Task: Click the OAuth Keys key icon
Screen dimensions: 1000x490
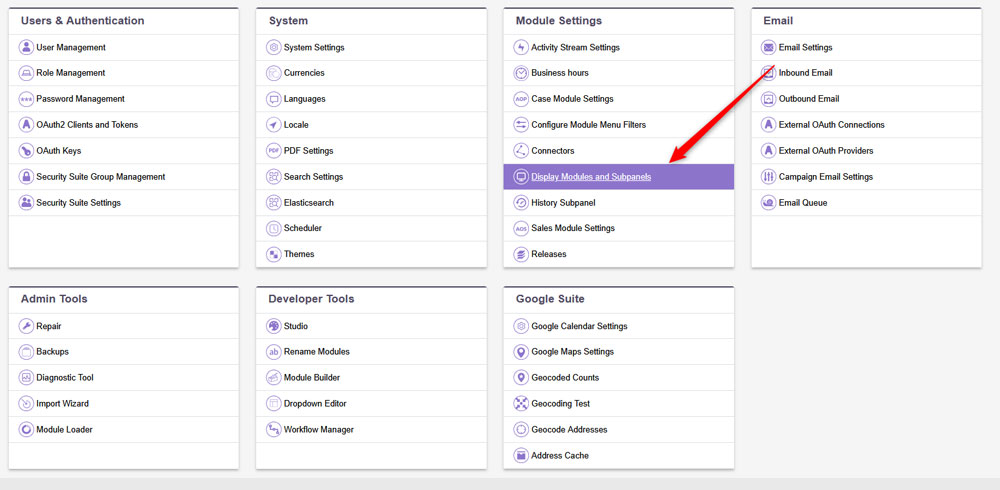Action: coord(26,151)
